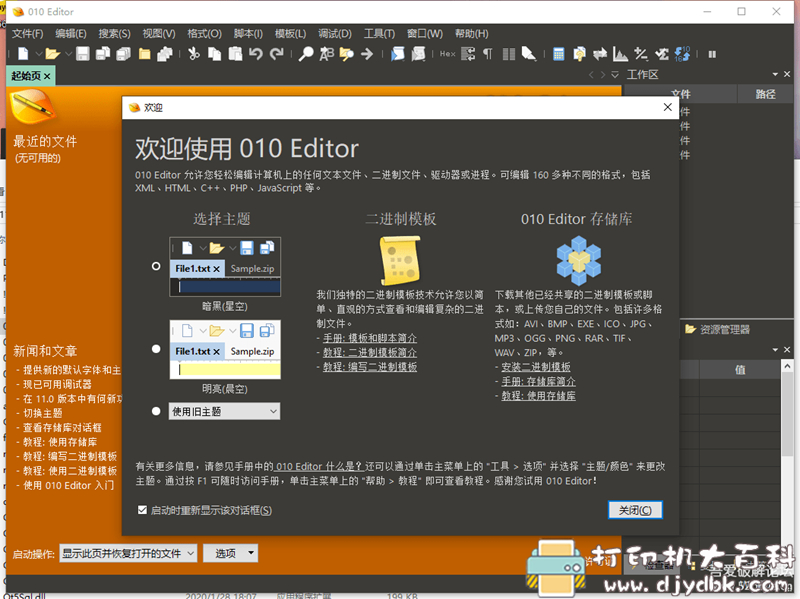Click the highlighter pen toolbar icon
This screenshot has width=800, height=599.
point(529,54)
